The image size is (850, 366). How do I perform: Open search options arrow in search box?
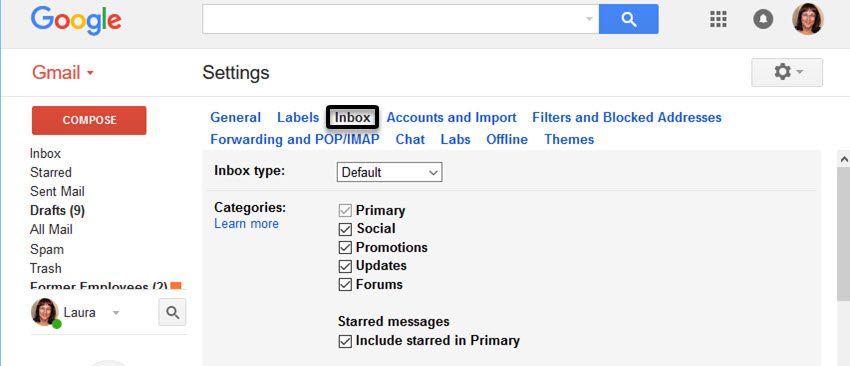589,19
